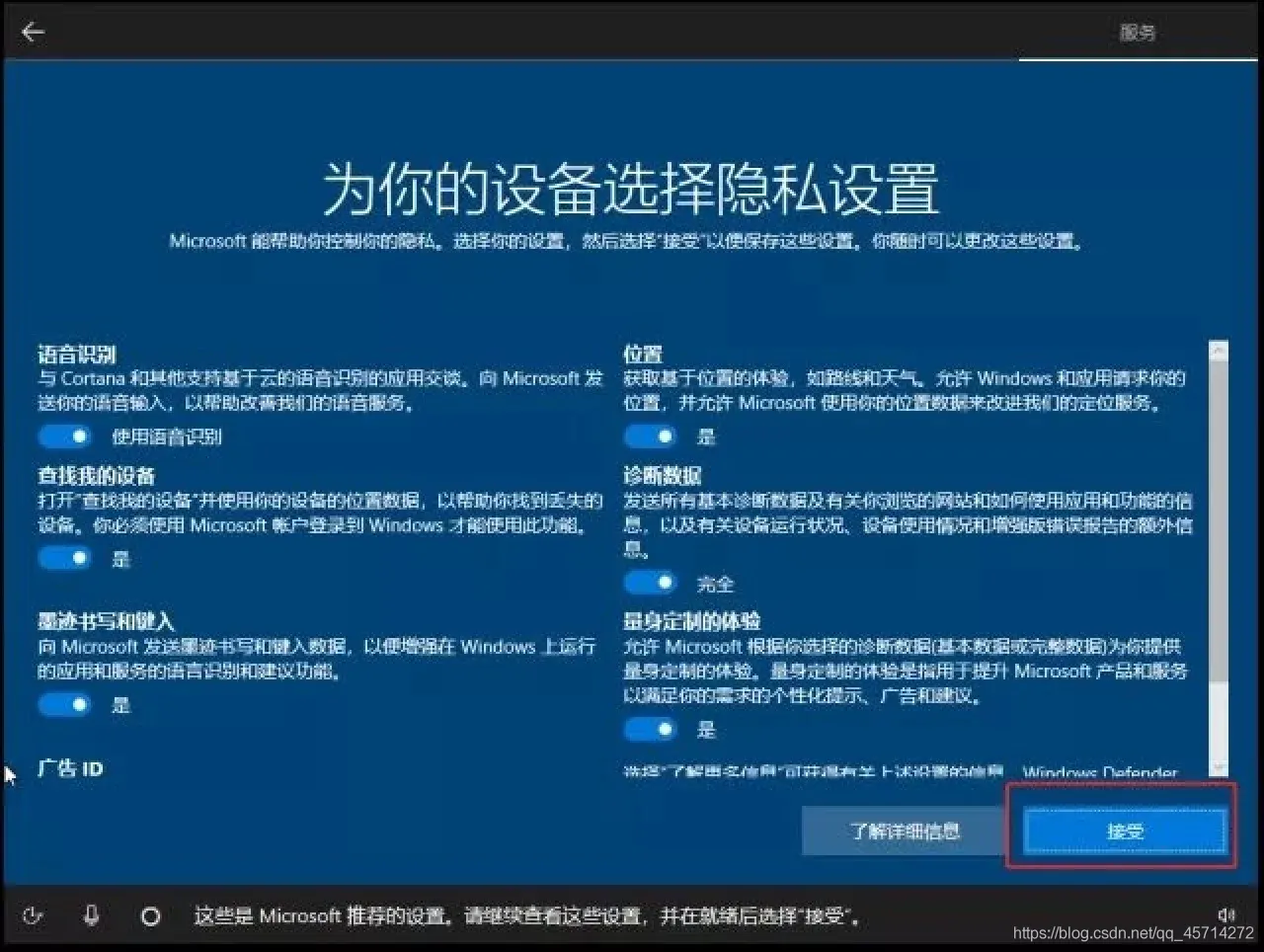Turn off 查找我的设备 switch
The width and height of the screenshot is (1264, 952).
click(x=65, y=558)
